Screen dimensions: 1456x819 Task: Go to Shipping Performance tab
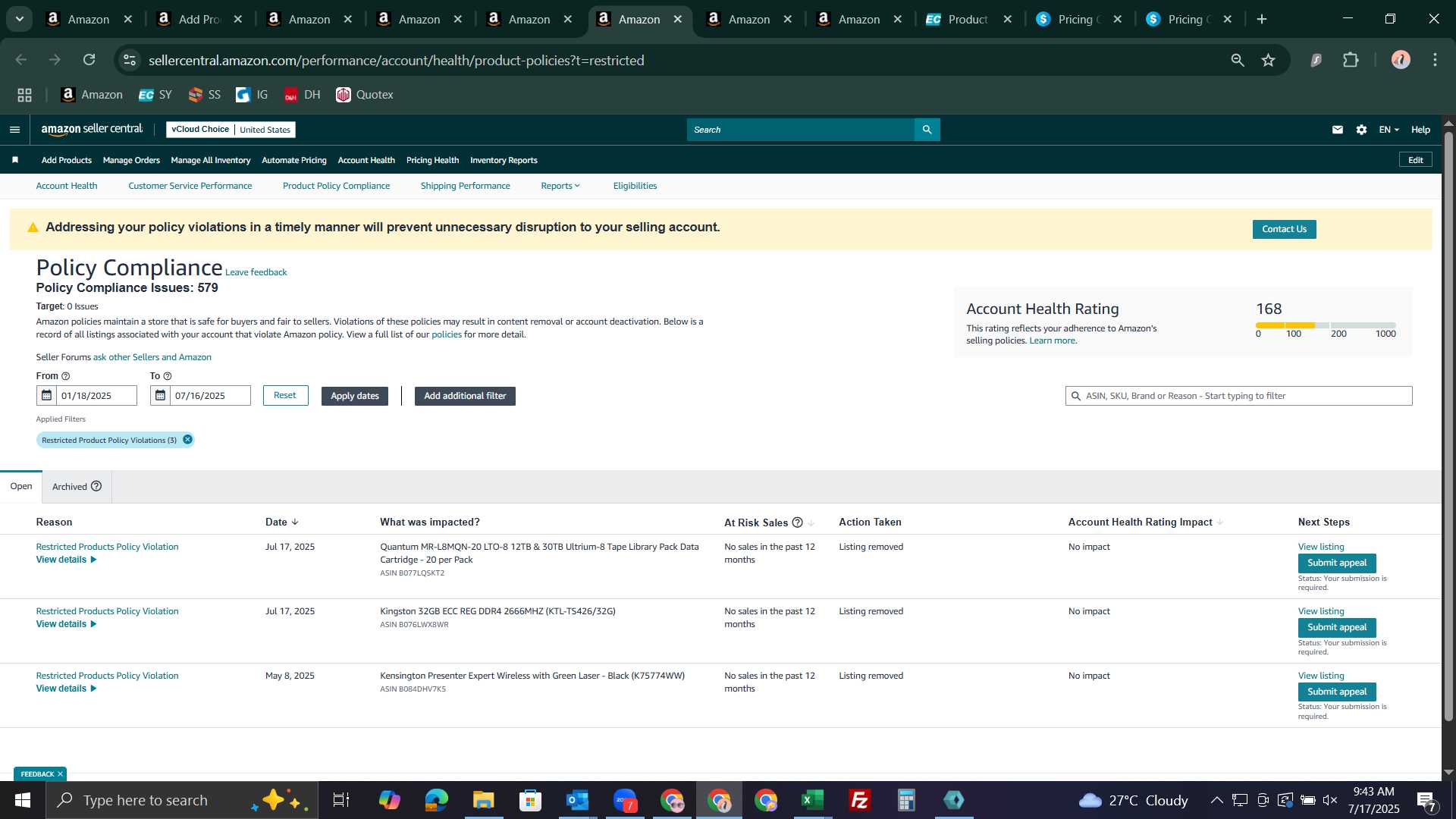click(466, 186)
